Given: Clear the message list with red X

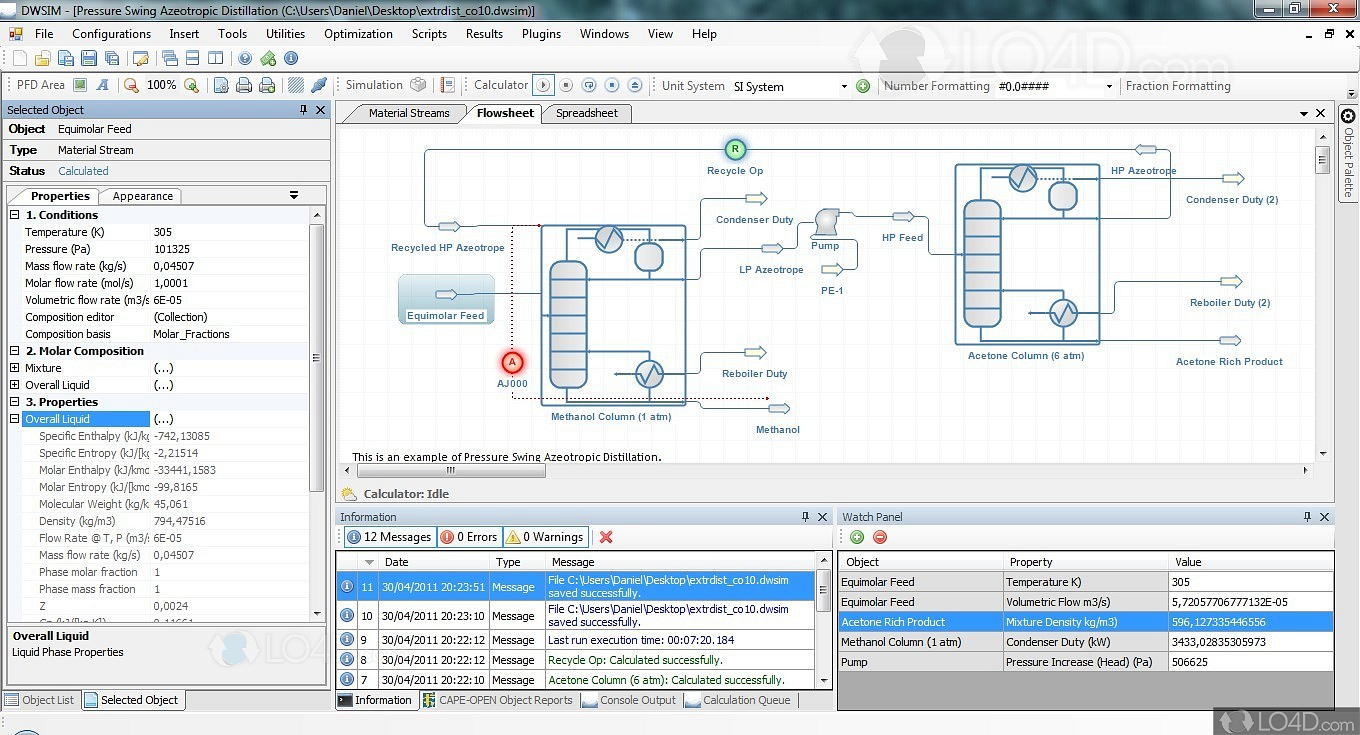Looking at the screenshot, I should [x=606, y=537].
